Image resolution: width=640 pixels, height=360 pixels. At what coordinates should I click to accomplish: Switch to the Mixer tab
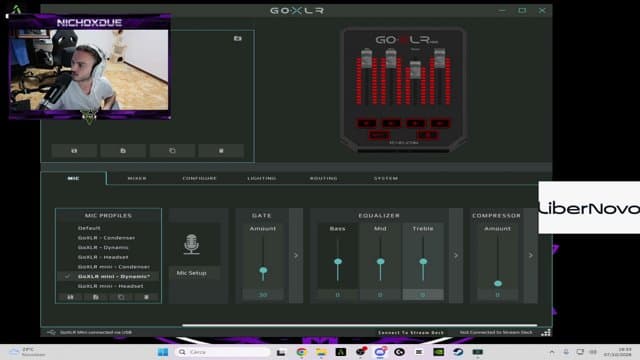(x=137, y=178)
